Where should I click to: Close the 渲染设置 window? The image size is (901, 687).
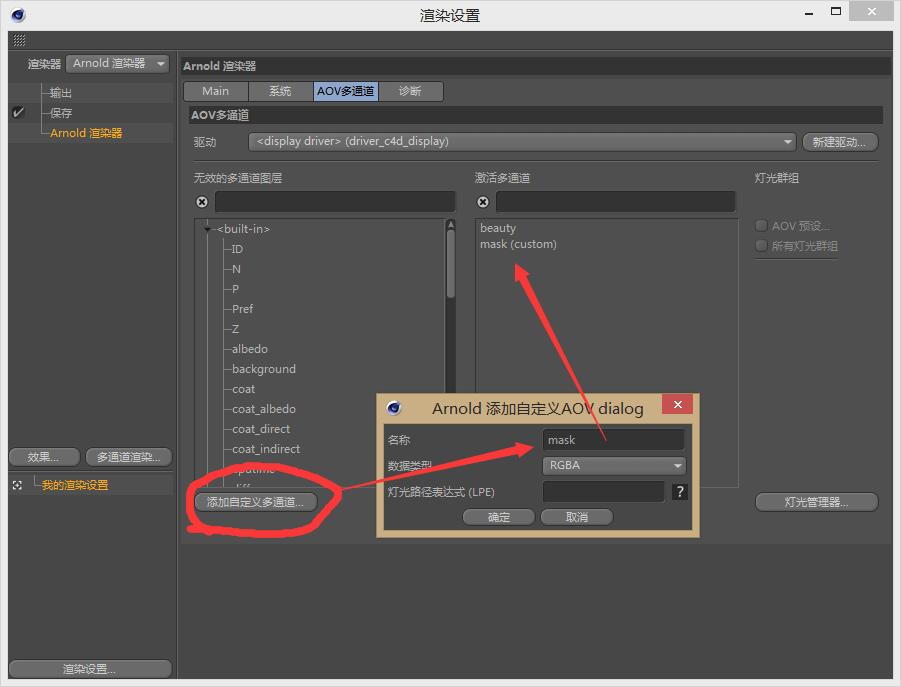tap(872, 11)
